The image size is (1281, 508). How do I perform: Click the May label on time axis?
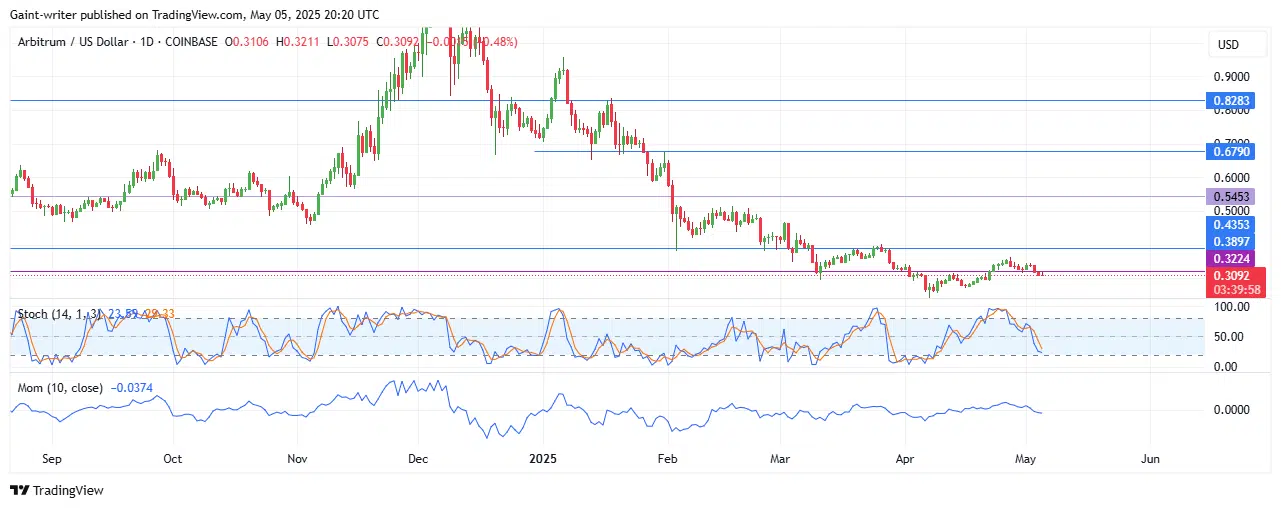click(1027, 459)
